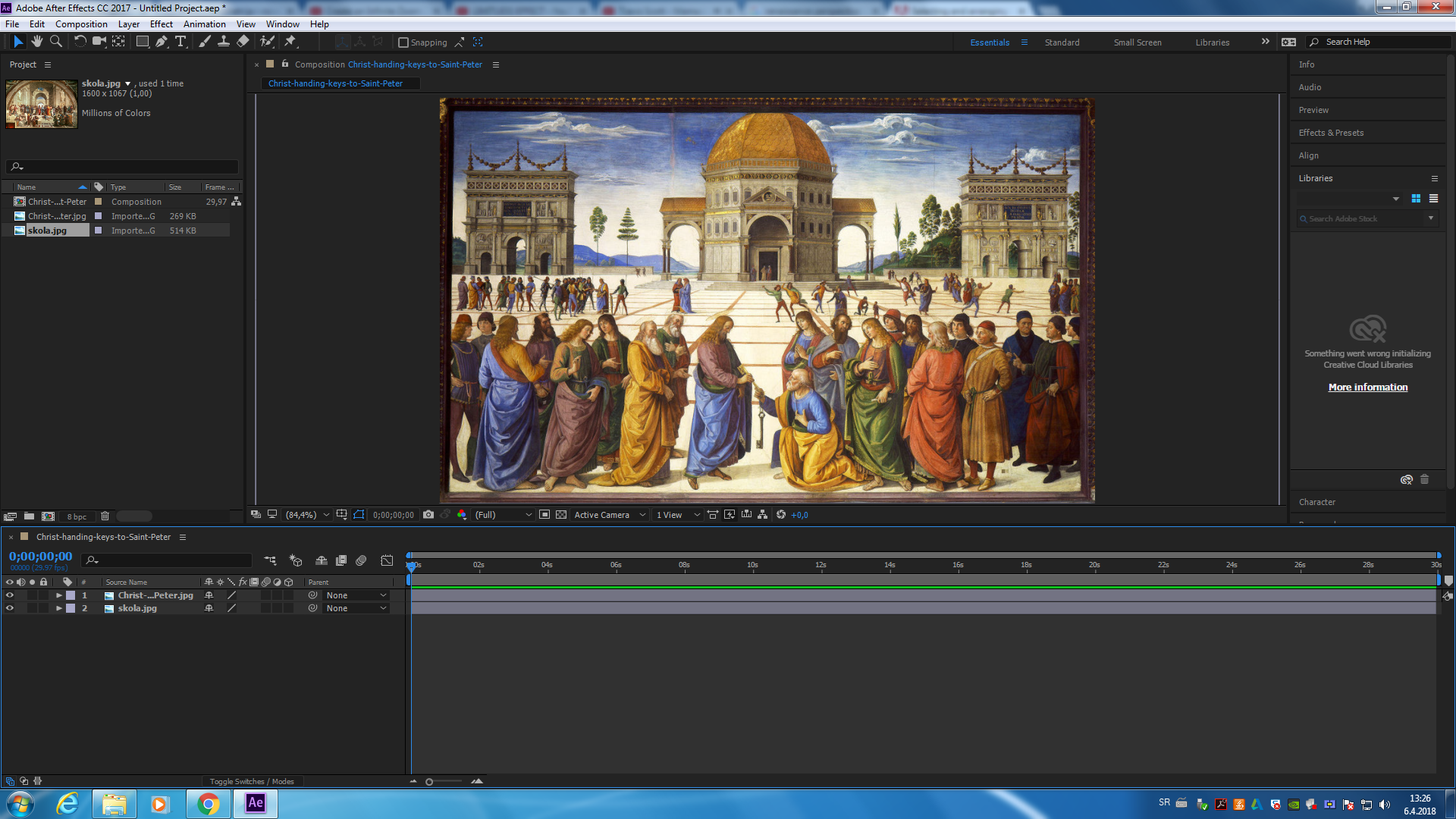Open the Graph Editor icon
The height and width of the screenshot is (819, 1456).
[387, 560]
